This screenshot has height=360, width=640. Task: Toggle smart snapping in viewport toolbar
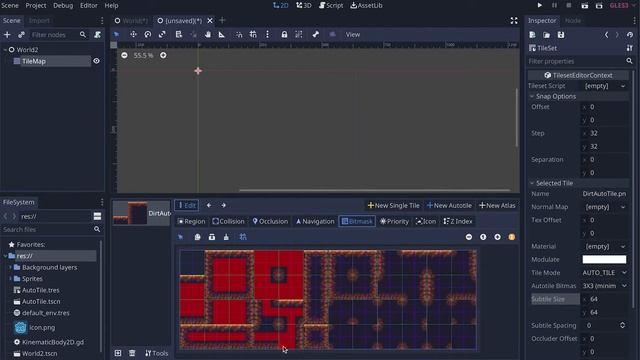(239, 34)
